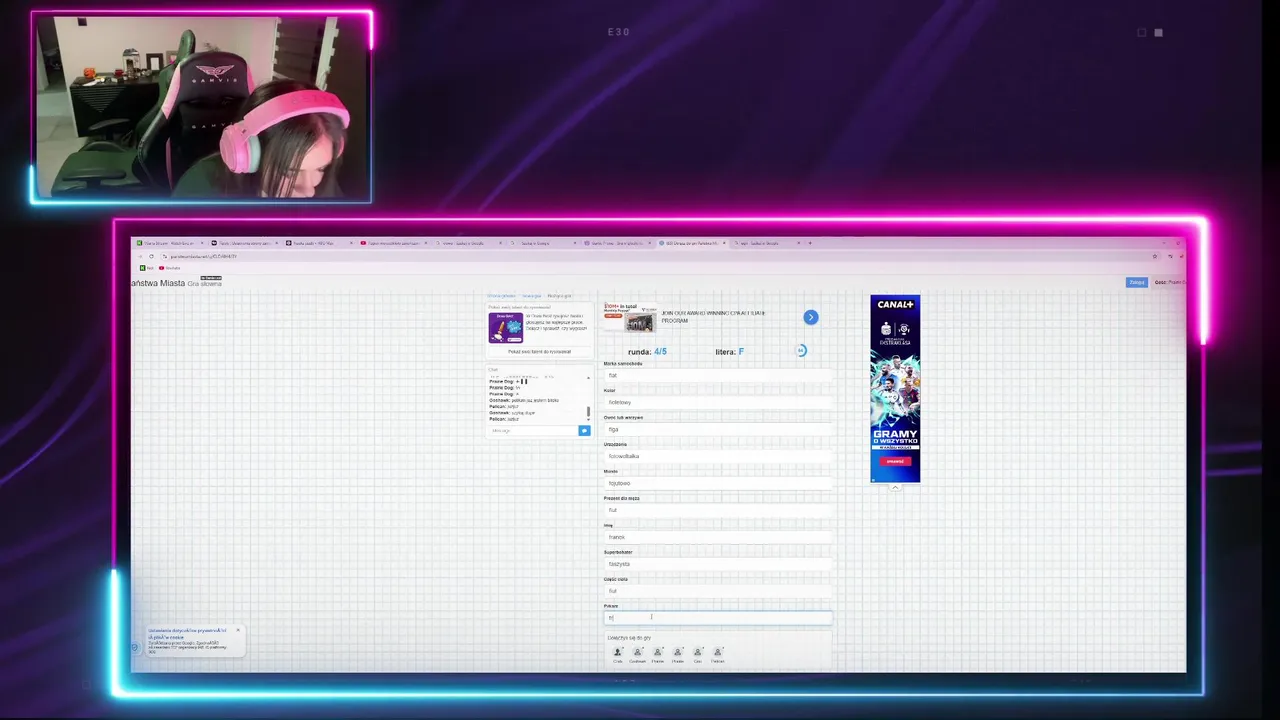Image resolution: width=1280 pixels, height=720 pixels.
Task: Click the YouTube bookmark in the bookmarks bar
Action: click(170, 267)
